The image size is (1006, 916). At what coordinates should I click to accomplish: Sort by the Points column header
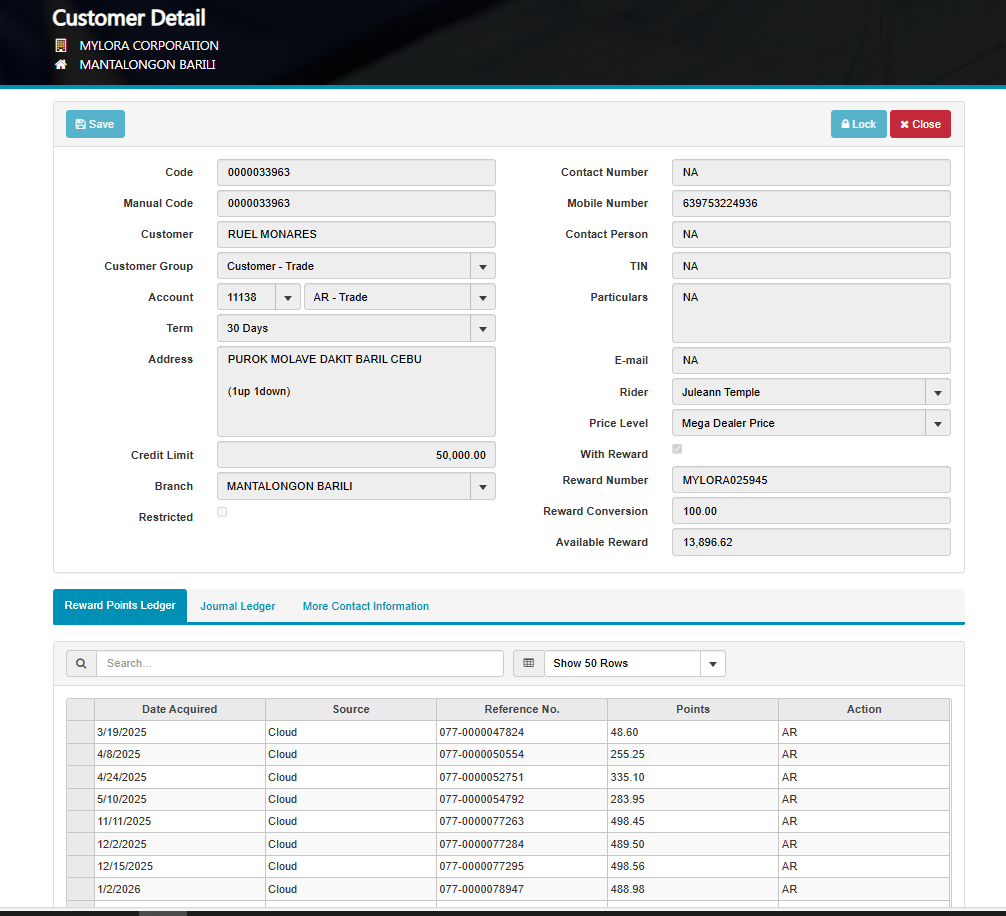click(692, 709)
